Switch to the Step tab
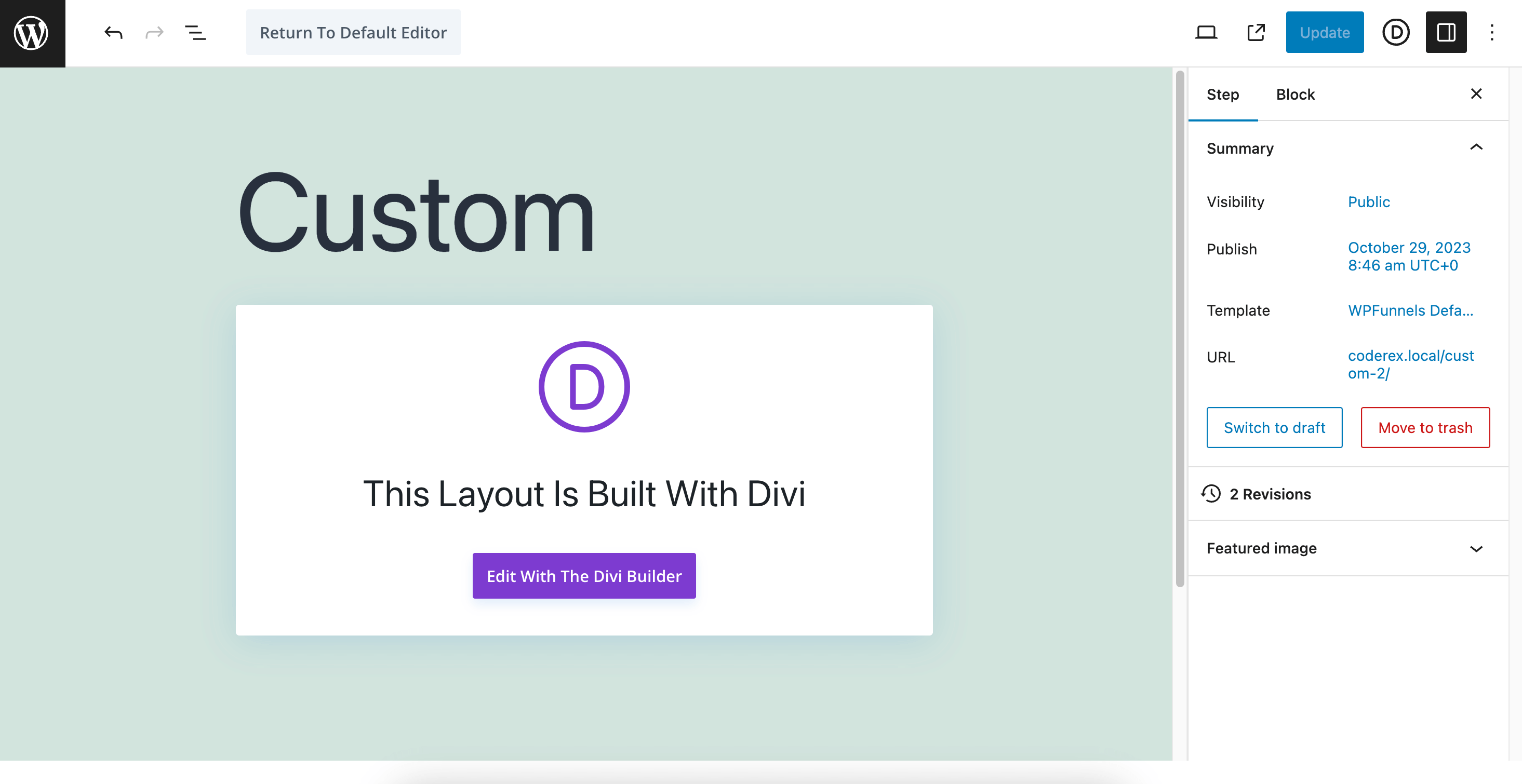Image resolution: width=1522 pixels, height=784 pixels. [x=1222, y=94]
